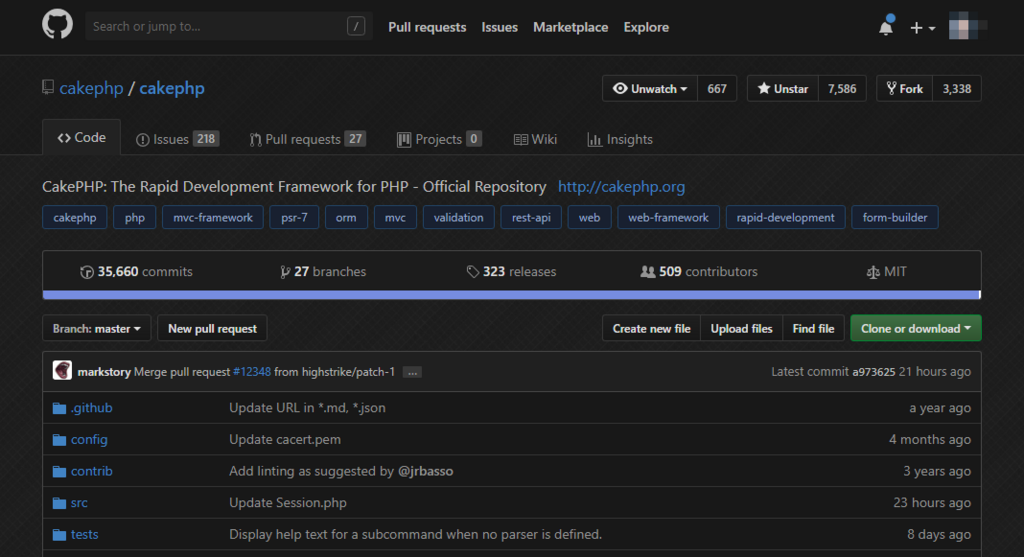Expand the Unwatch dropdown

click(x=650, y=89)
